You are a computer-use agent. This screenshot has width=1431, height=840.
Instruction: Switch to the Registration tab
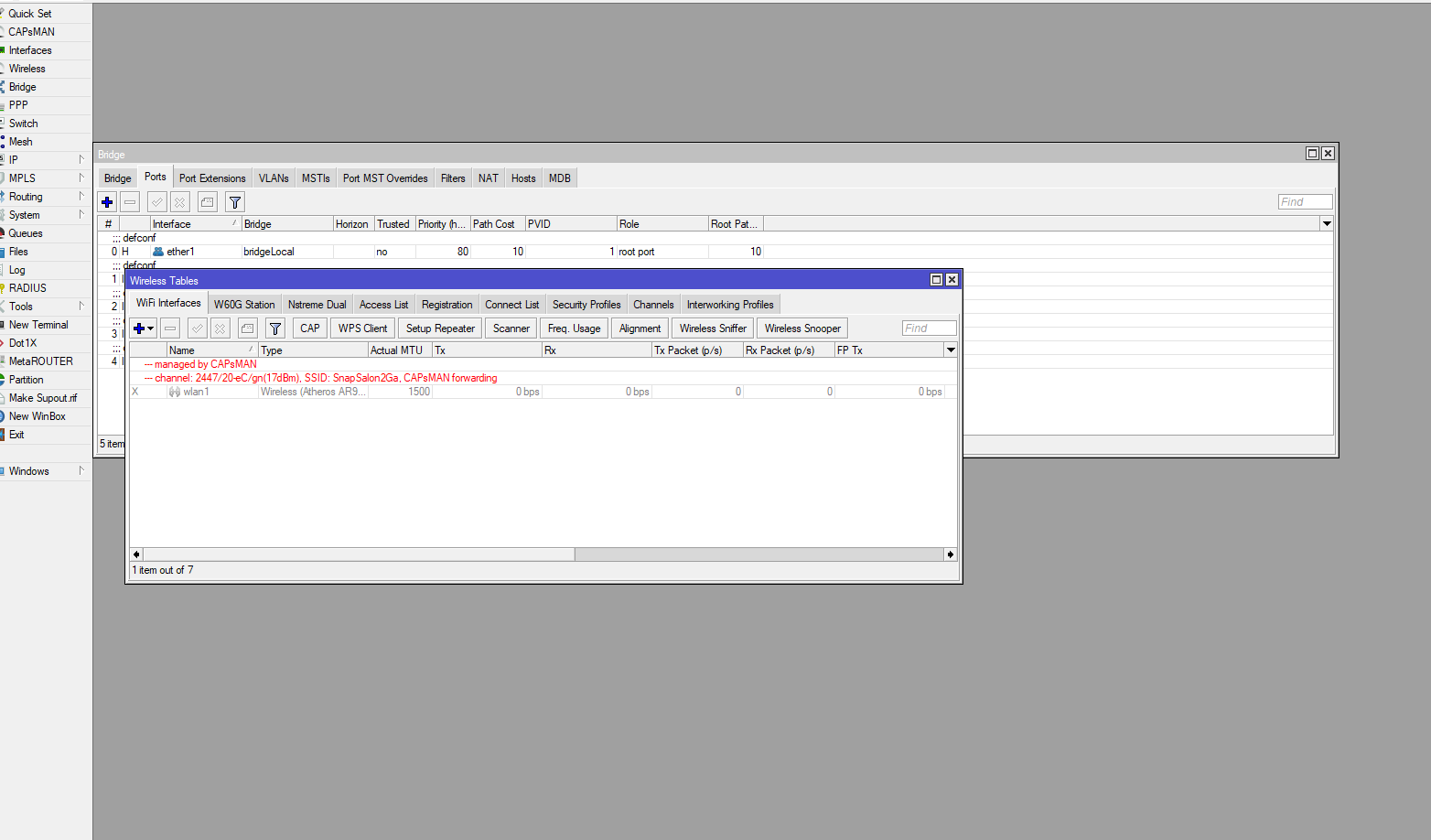point(447,303)
